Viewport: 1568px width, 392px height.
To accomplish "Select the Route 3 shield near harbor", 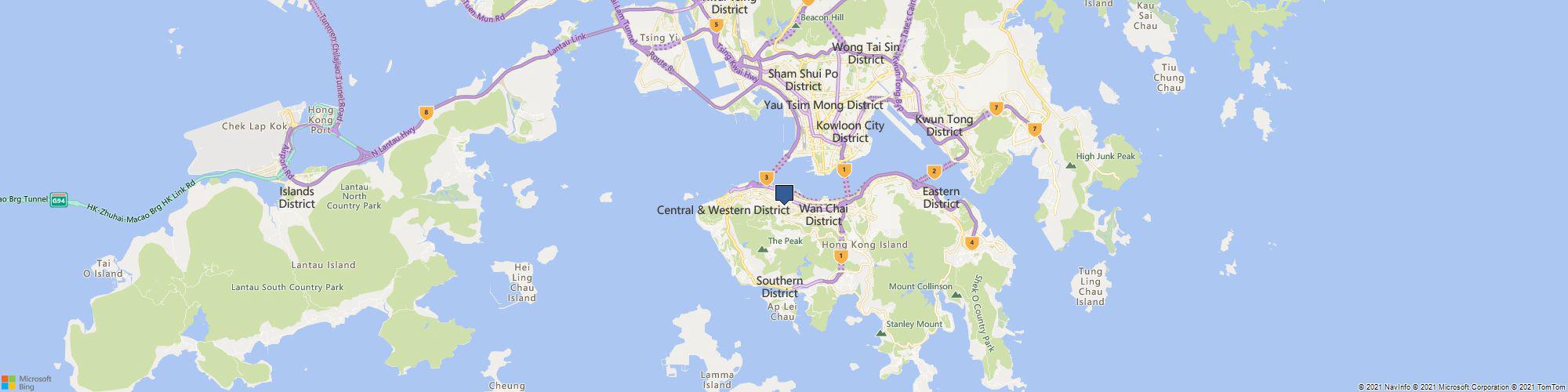I will [766, 178].
